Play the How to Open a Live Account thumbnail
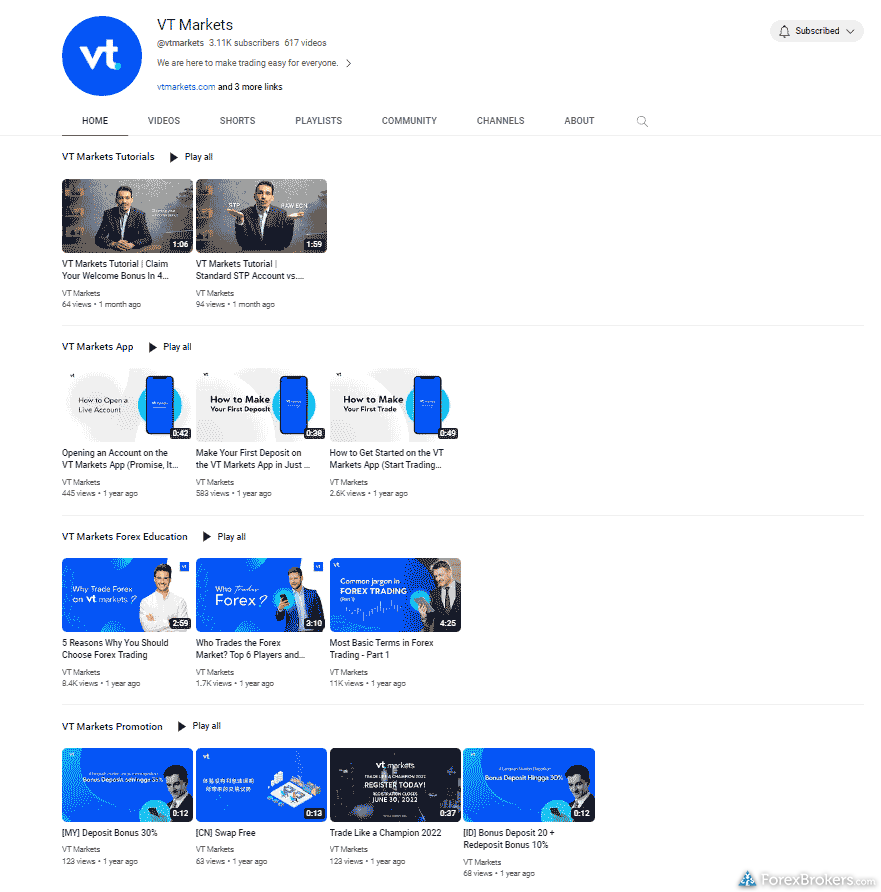 (127, 405)
